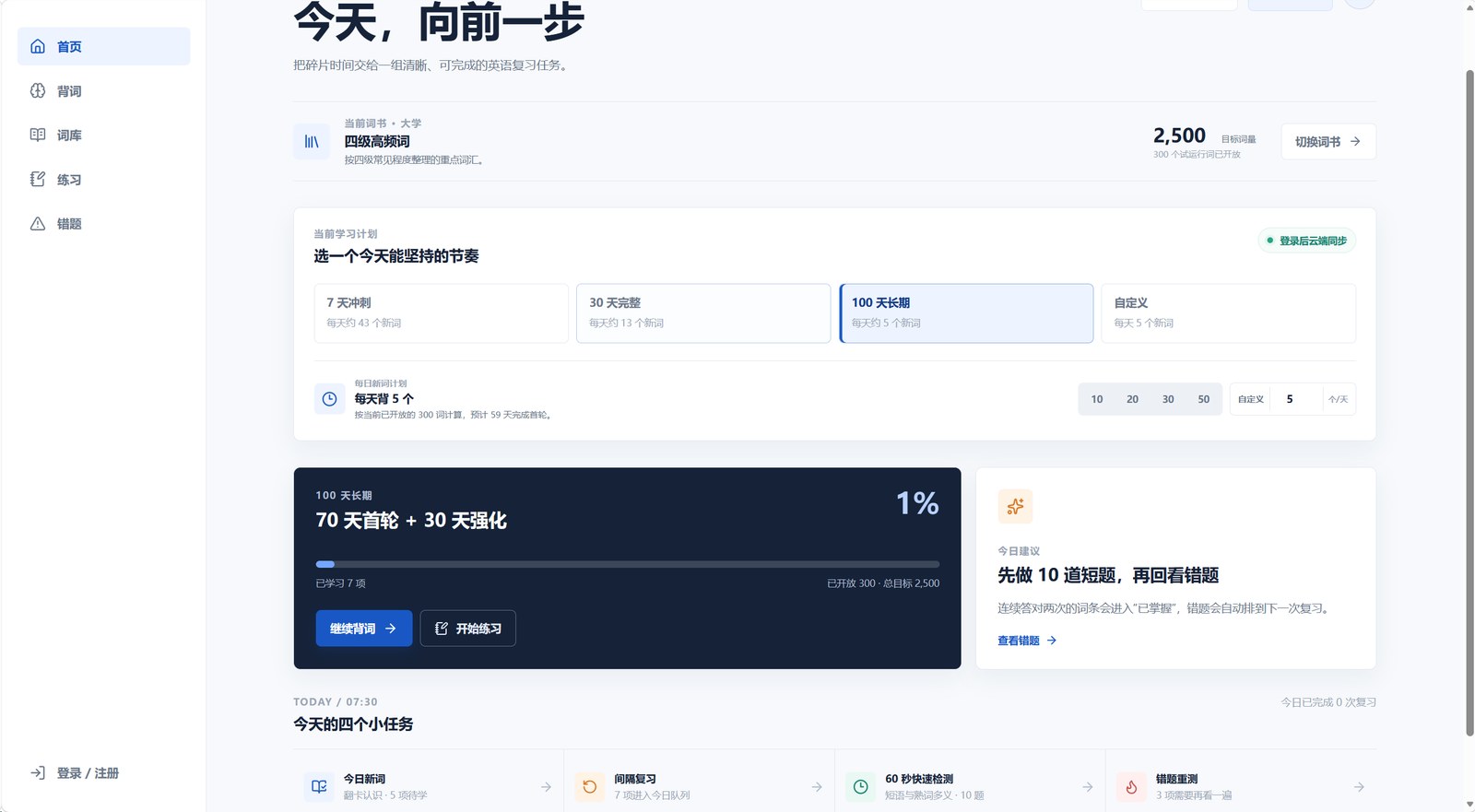Image resolution: width=1475 pixels, height=812 pixels.
Task: Click the 四级高频词 library books icon
Action: (312, 142)
